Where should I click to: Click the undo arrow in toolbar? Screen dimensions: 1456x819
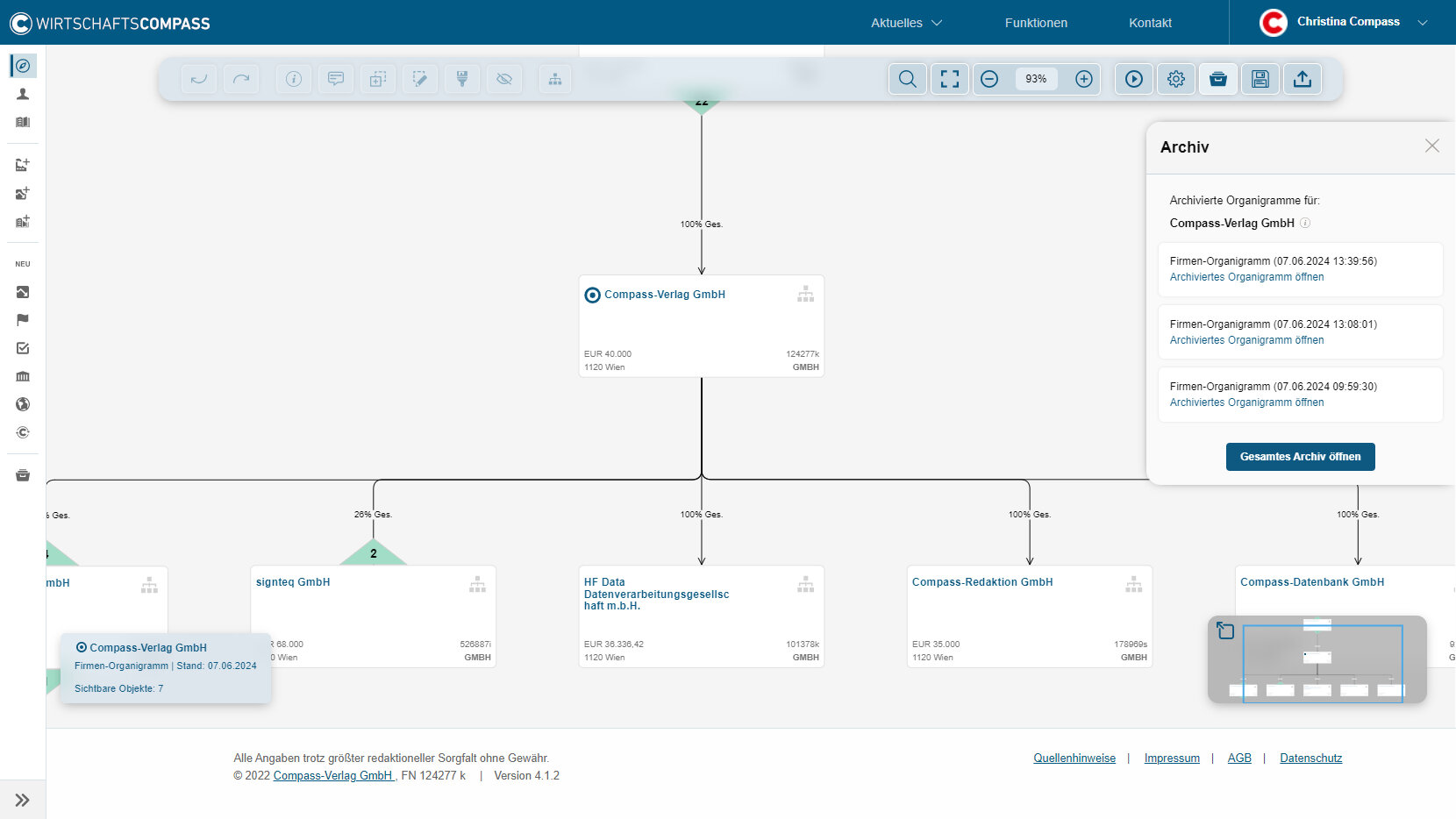[x=199, y=79]
